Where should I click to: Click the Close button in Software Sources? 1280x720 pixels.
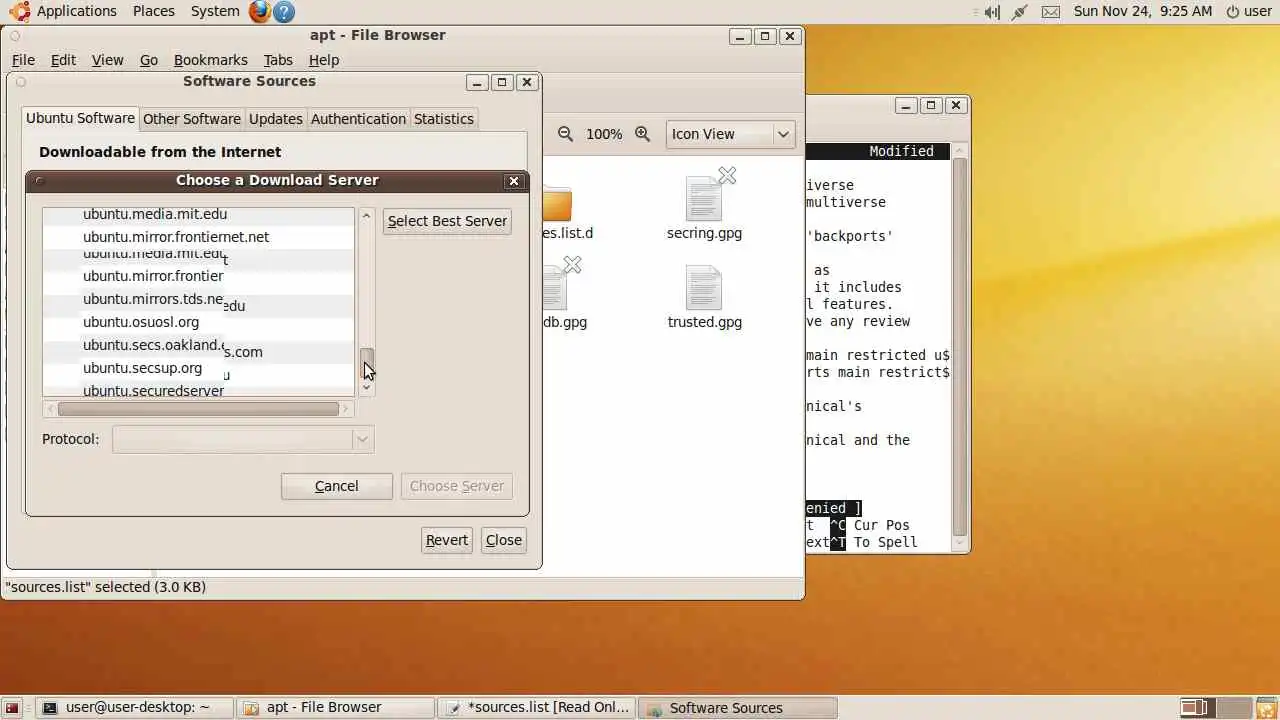(x=504, y=540)
